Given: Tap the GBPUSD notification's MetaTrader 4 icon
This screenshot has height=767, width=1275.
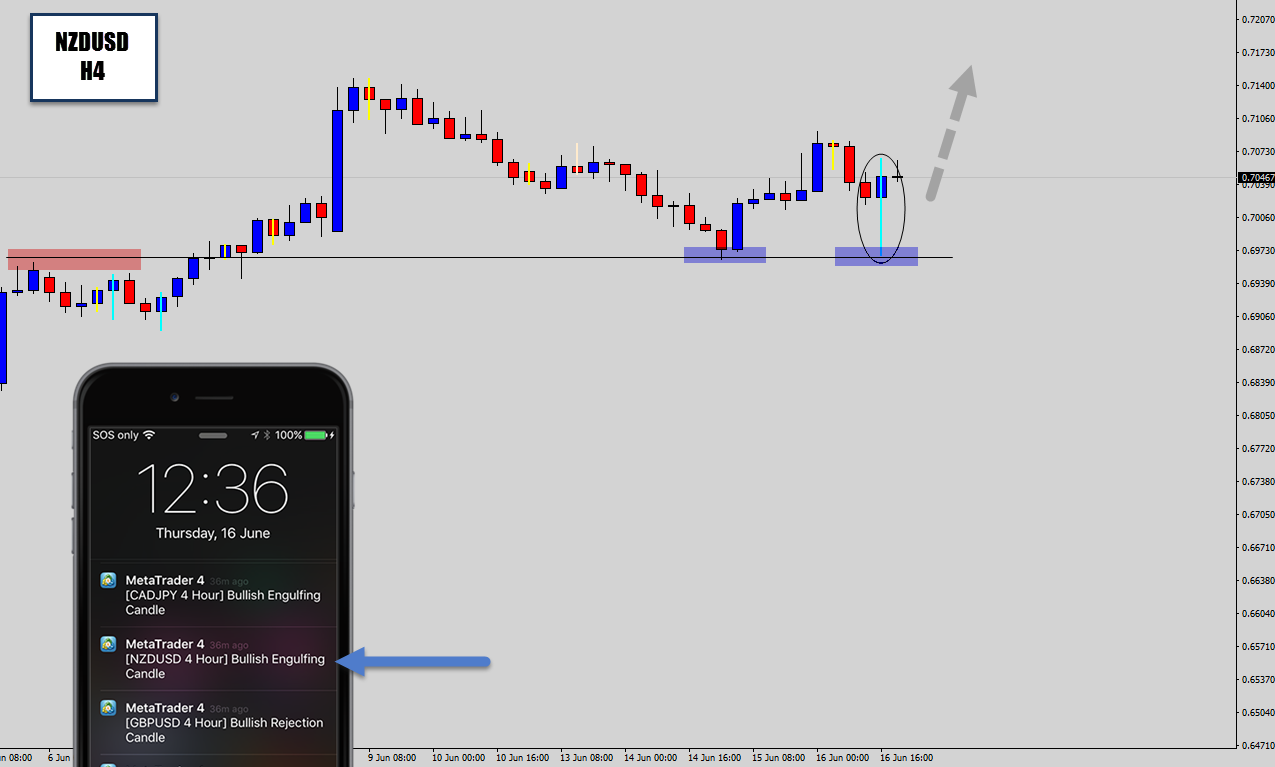Looking at the screenshot, I should pos(108,708).
